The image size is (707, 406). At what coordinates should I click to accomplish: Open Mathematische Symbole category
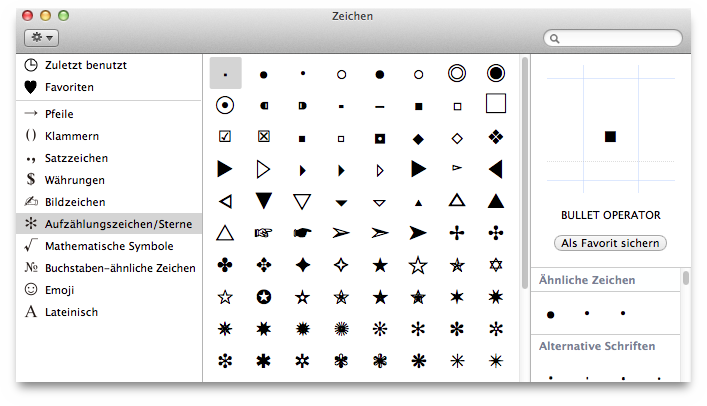pos(109,246)
